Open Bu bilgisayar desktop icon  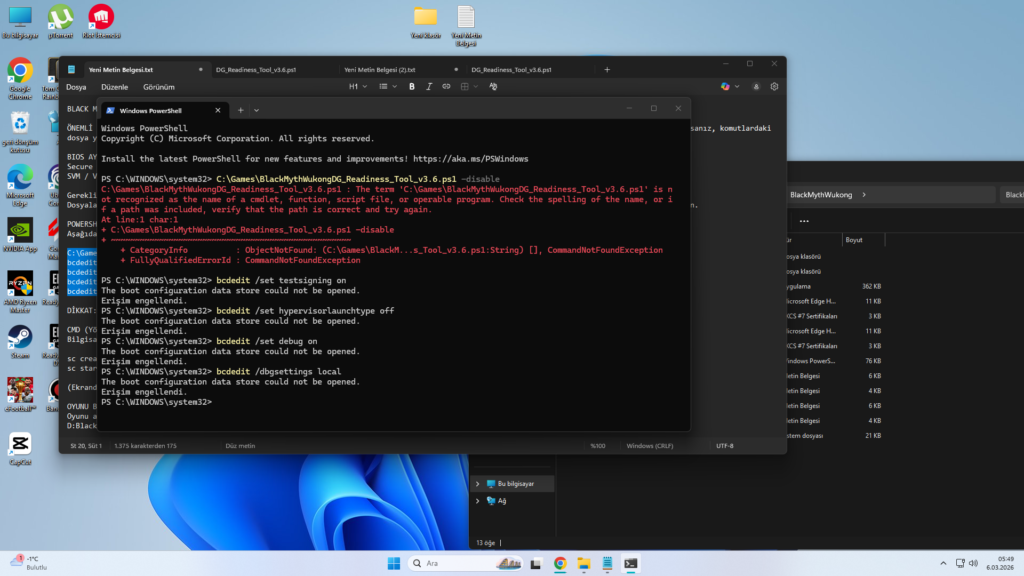pyautogui.click(x=20, y=22)
